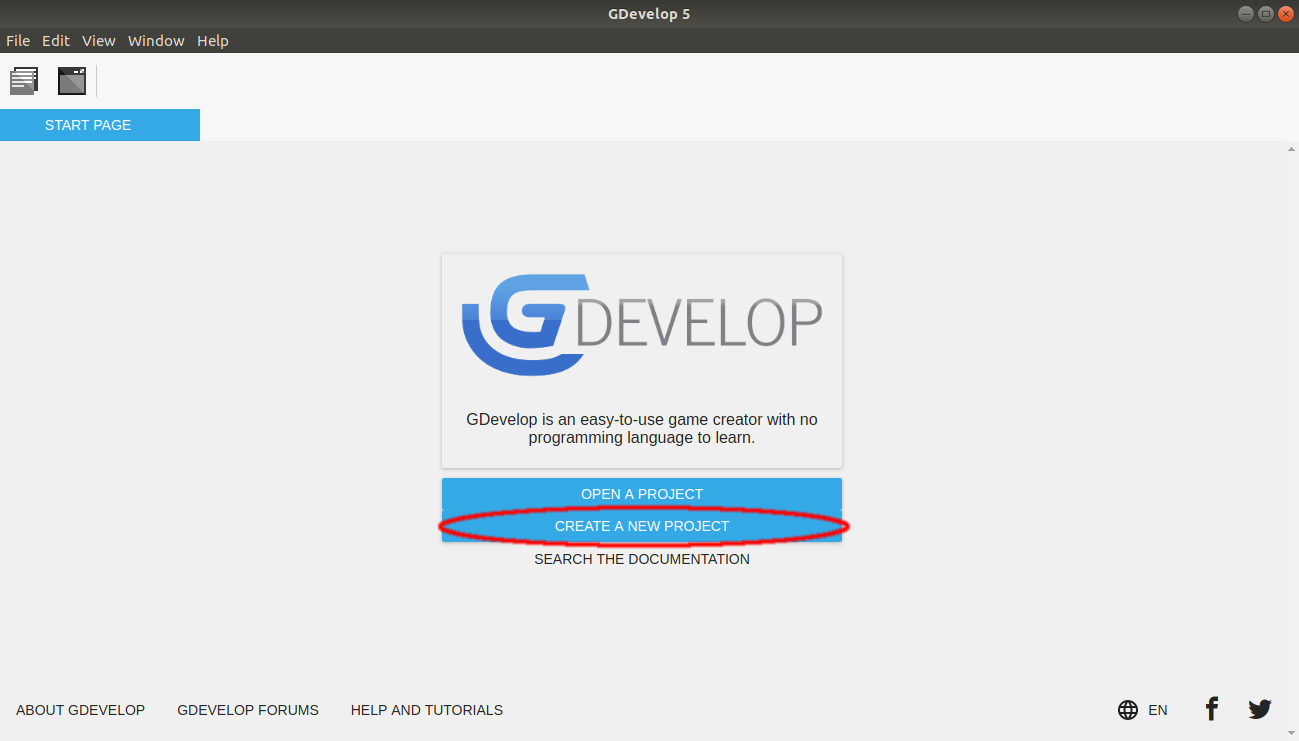The image size is (1299, 741).
Task: Click the Open a Project button
Action: [x=641, y=494]
